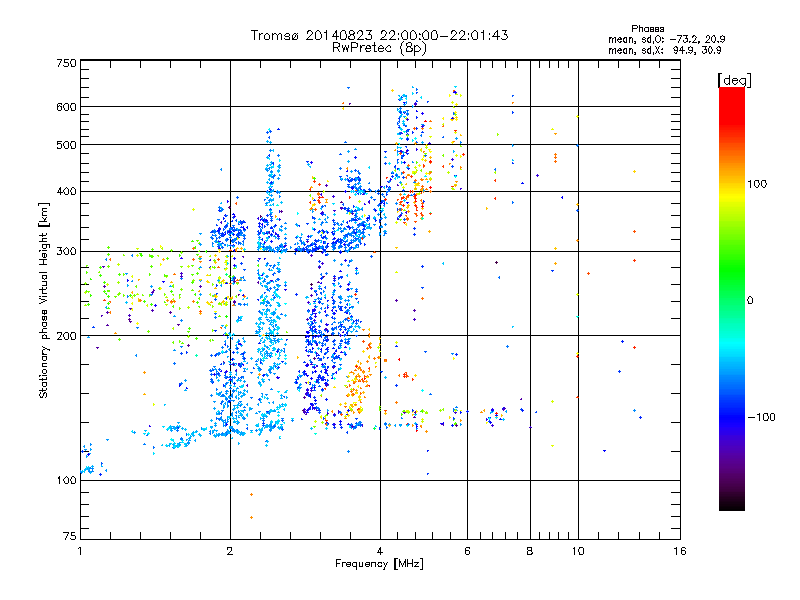Click the '10' frequency axis tick label
This screenshot has height=600, width=800.
coord(578,551)
